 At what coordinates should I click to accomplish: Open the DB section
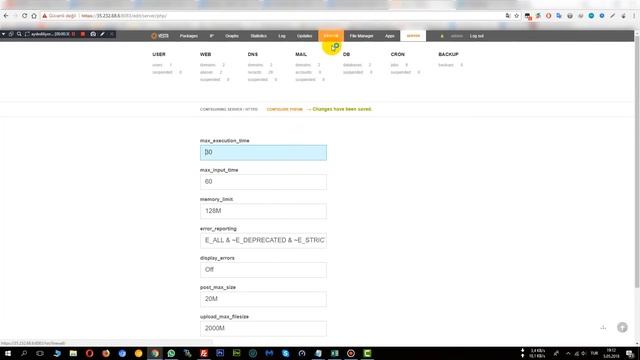click(x=346, y=54)
